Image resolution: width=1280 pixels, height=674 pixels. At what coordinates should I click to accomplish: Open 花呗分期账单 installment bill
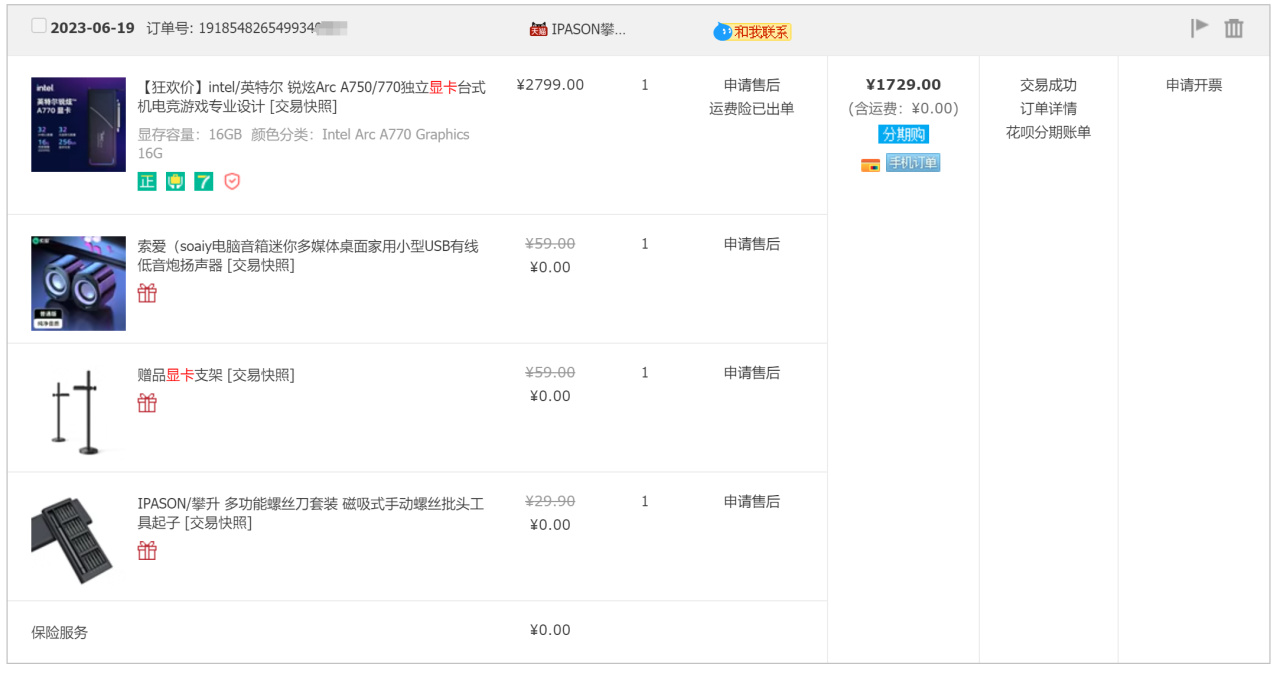1048,132
